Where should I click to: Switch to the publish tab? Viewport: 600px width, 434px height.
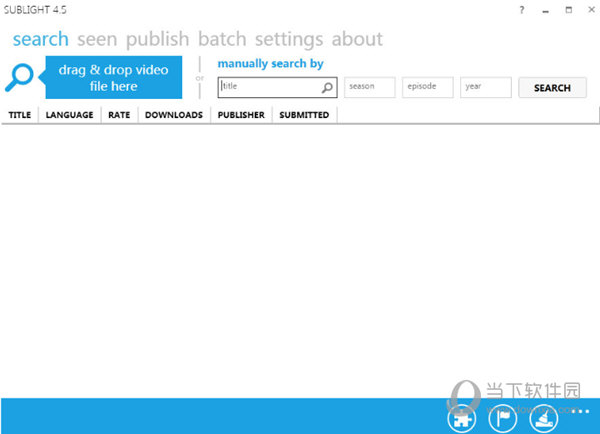[x=158, y=39]
